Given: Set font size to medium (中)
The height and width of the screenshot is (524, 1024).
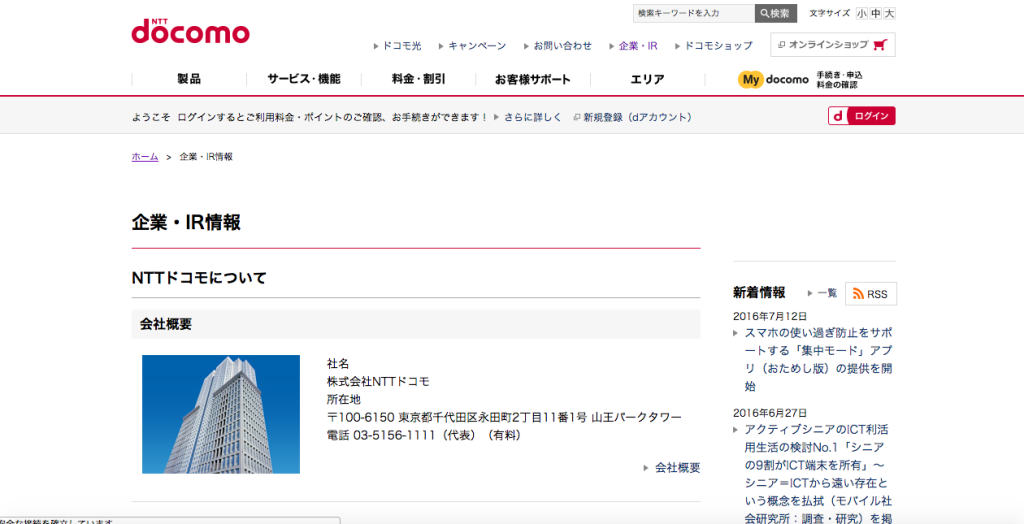Looking at the screenshot, I should 875,13.
